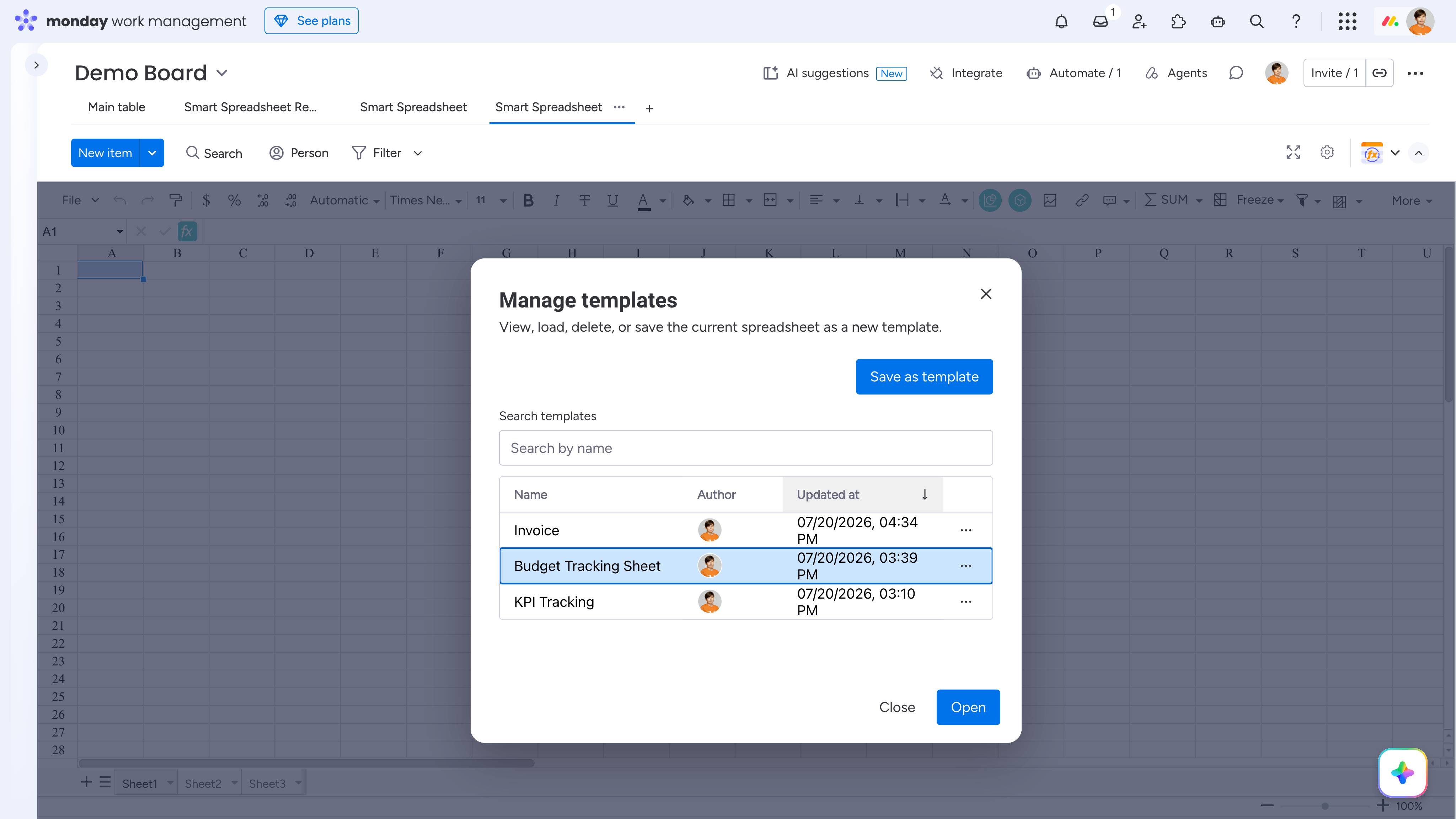Image resolution: width=1456 pixels, height=819 pixels.
Task: Expand the Demo Board title dropdown
Action: [222, 73]
